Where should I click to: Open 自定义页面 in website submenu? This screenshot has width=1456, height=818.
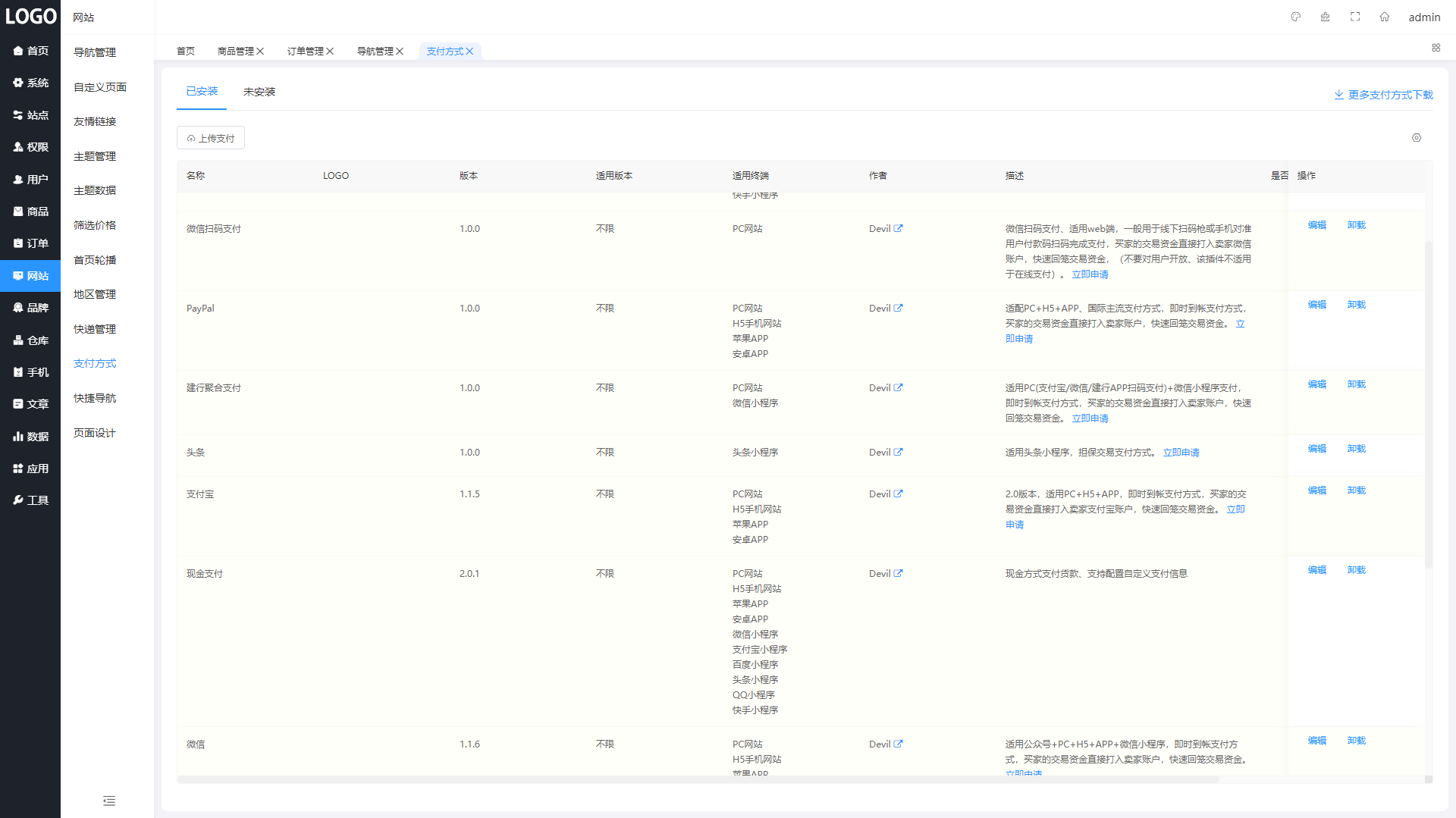click(x=100, y=87)
